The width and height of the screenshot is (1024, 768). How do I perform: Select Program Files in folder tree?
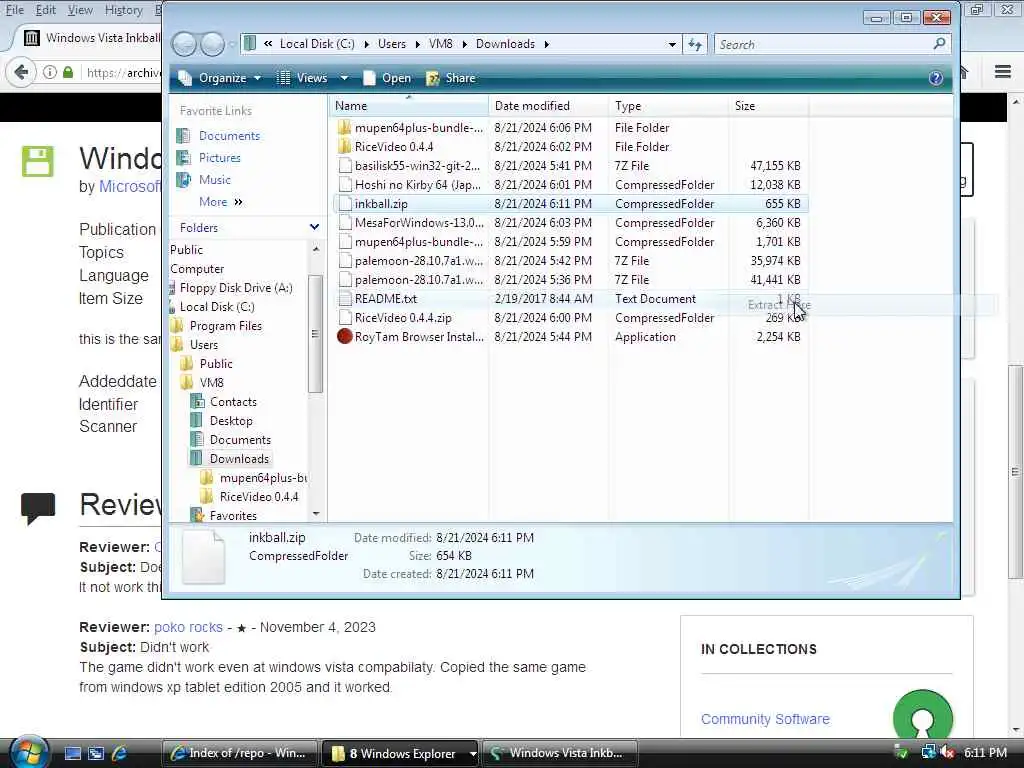click(x=225, y=326)
